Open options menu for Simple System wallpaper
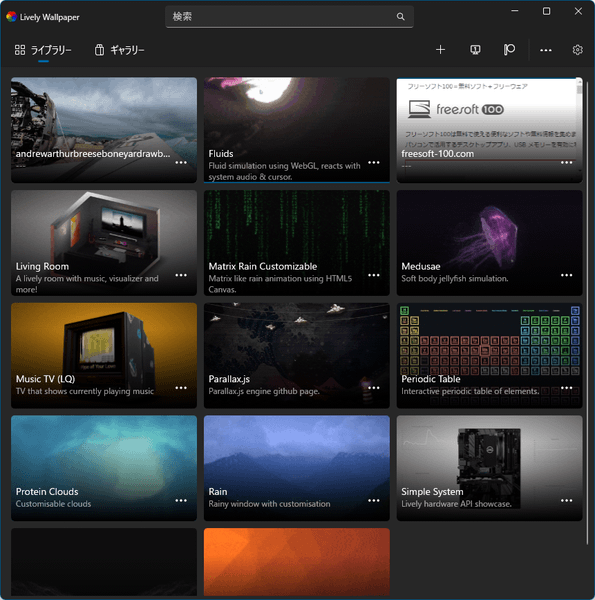This screenshot has height=600, width=595. 567,501
